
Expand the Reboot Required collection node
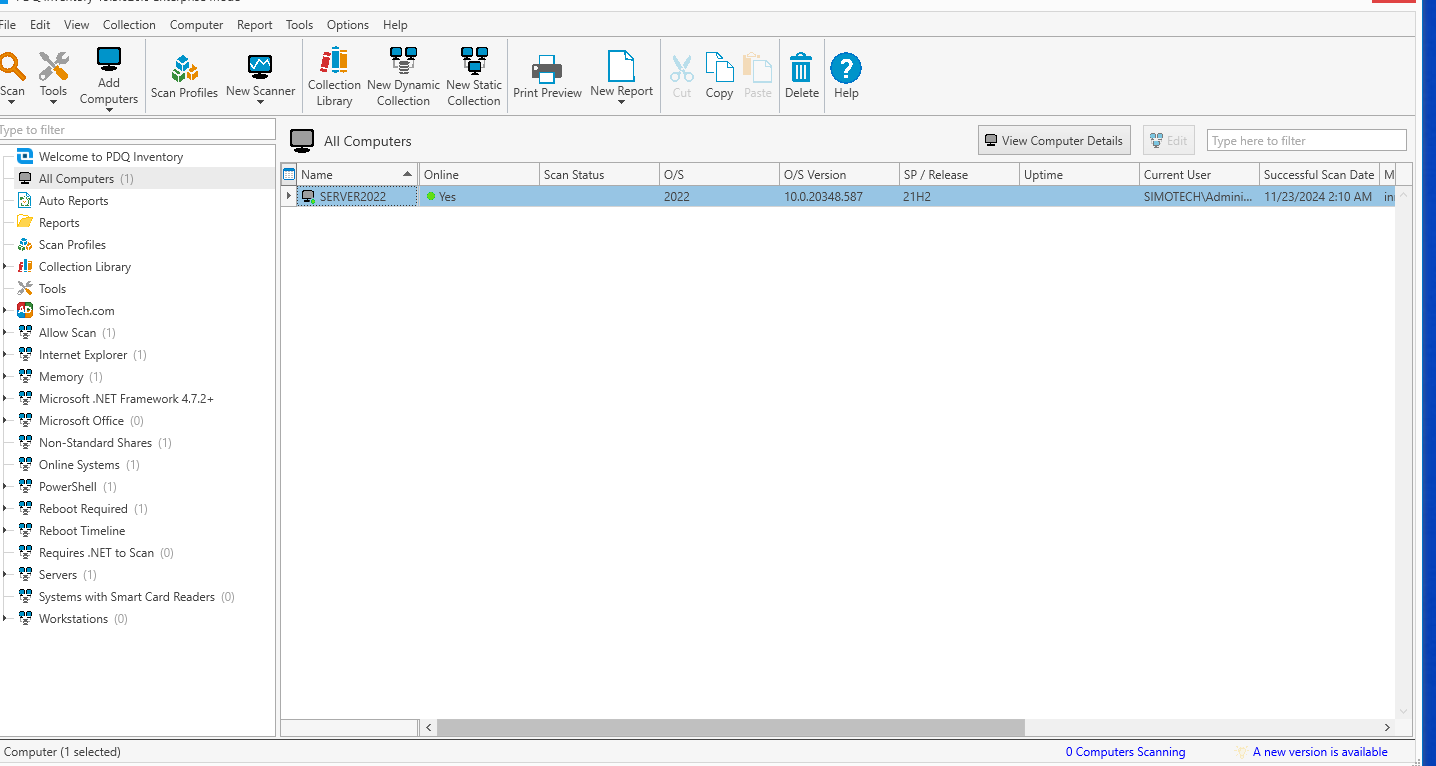tap(5, 509)
